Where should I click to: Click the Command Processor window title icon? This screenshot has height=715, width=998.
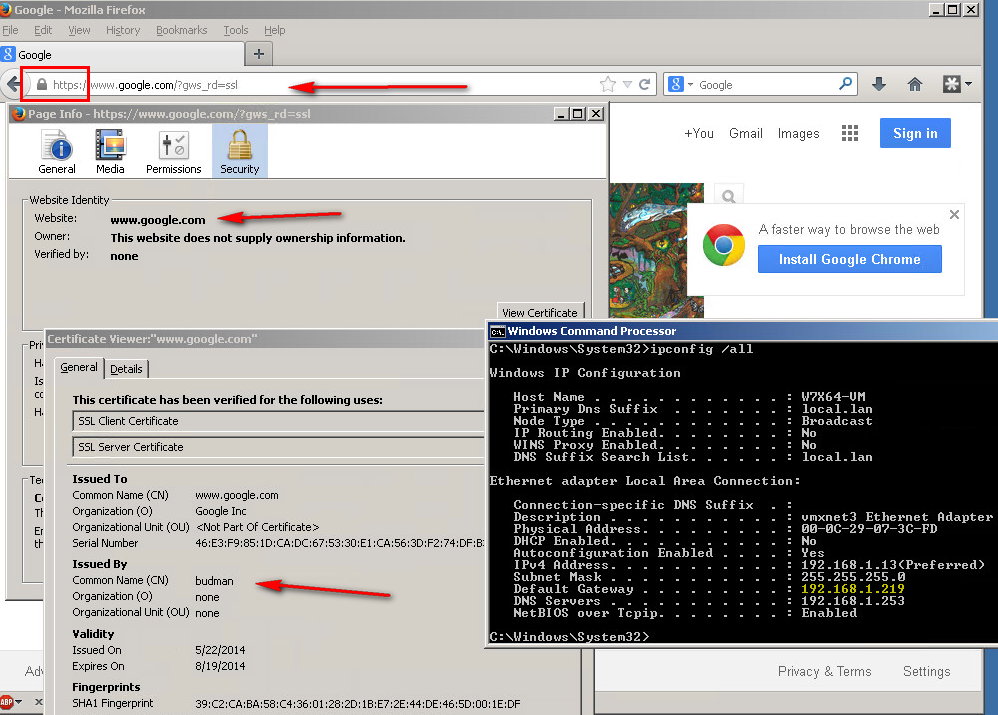coord(497,331)
